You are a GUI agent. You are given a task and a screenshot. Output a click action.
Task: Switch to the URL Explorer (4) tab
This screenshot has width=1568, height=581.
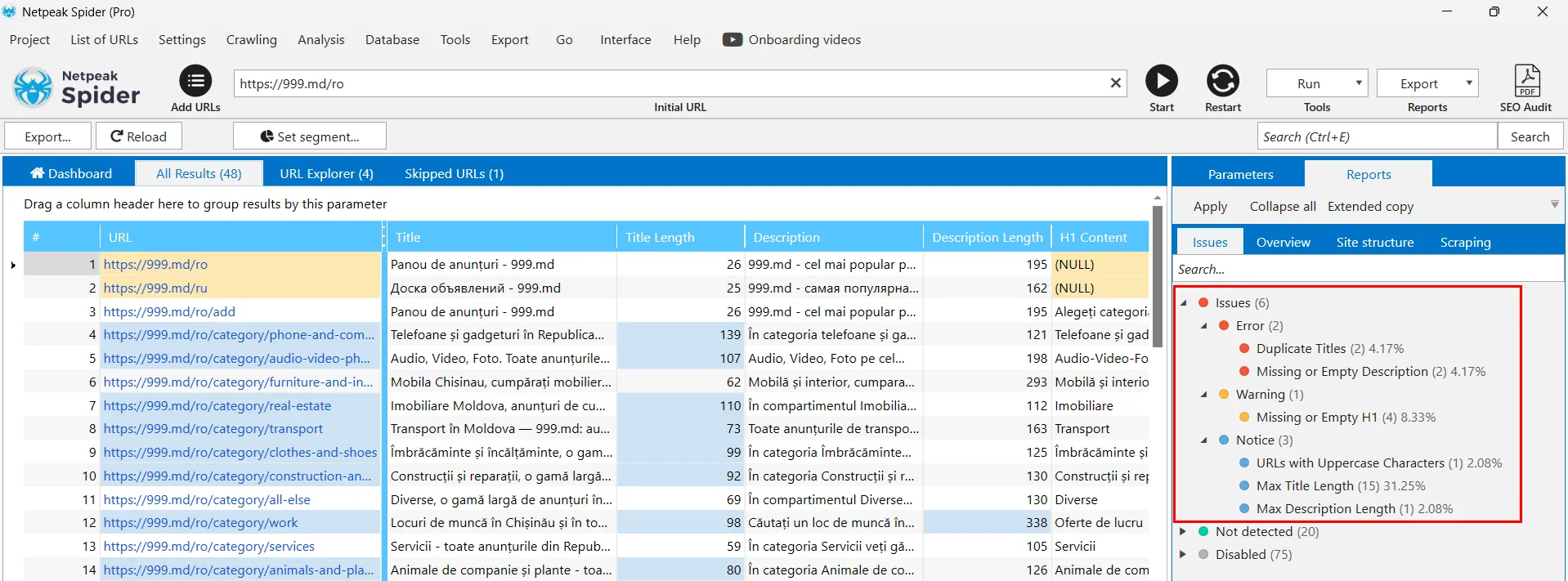tap(326, 173)
